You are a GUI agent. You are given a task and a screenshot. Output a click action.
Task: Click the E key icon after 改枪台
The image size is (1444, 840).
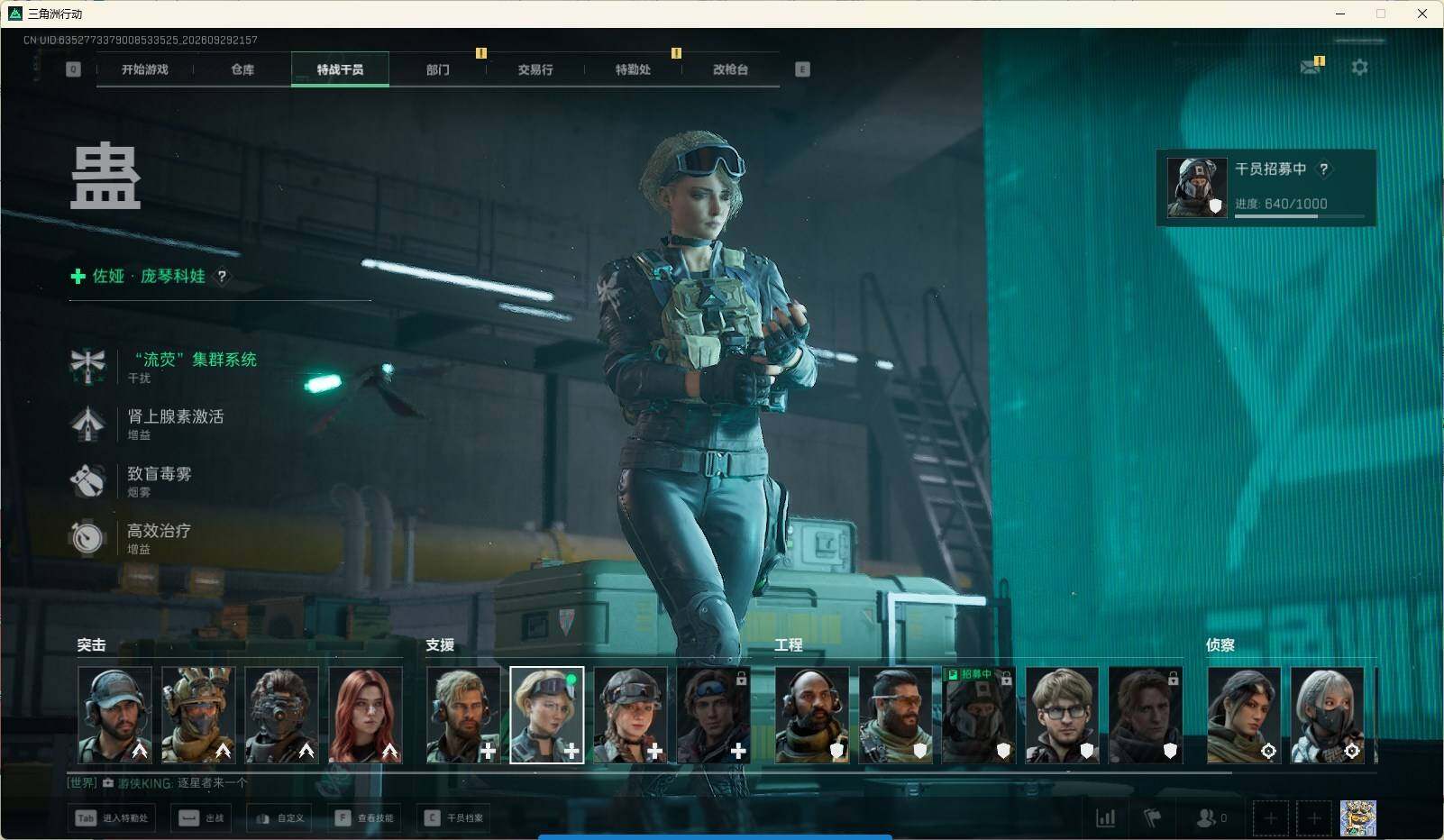802,69
